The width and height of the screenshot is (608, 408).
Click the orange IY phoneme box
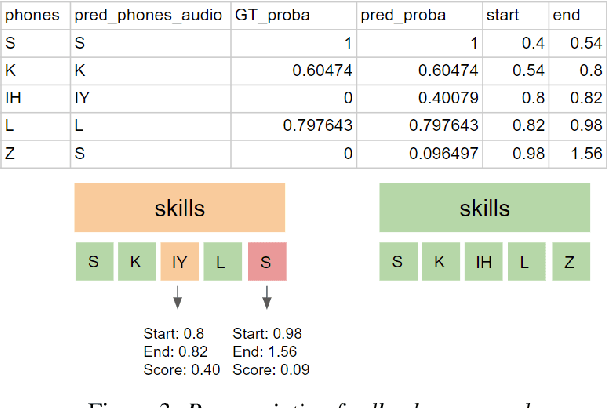(180, 262)
